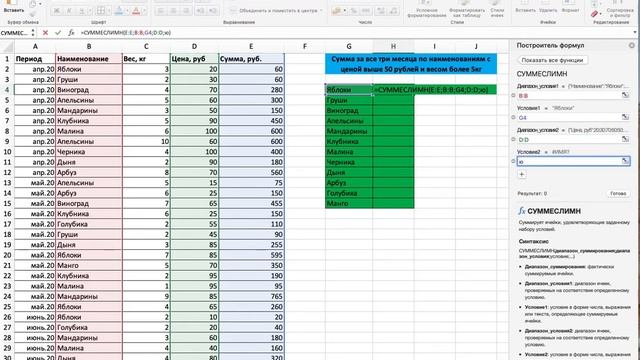Remove the Условие2 argument circle
This screenshot has width=640, height=360.
(x=513, y=161)
